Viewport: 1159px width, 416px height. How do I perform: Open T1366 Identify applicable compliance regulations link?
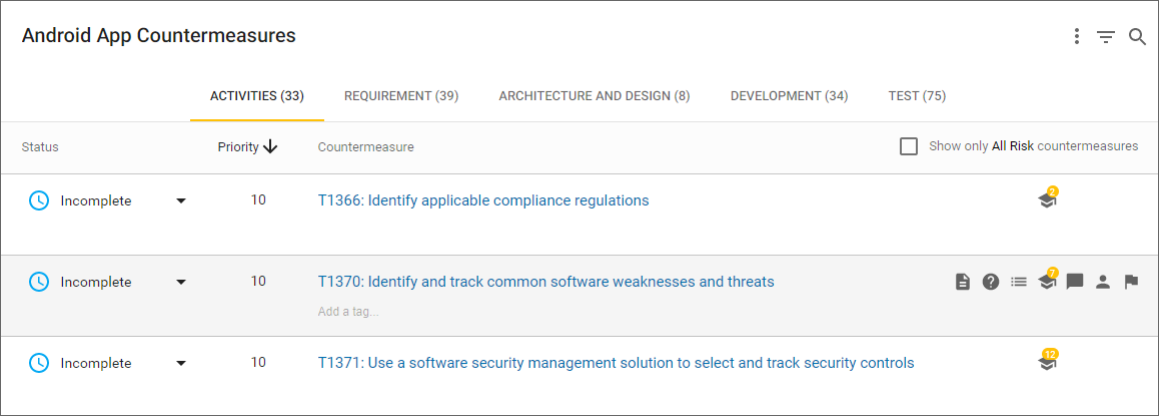click(483, 200)
